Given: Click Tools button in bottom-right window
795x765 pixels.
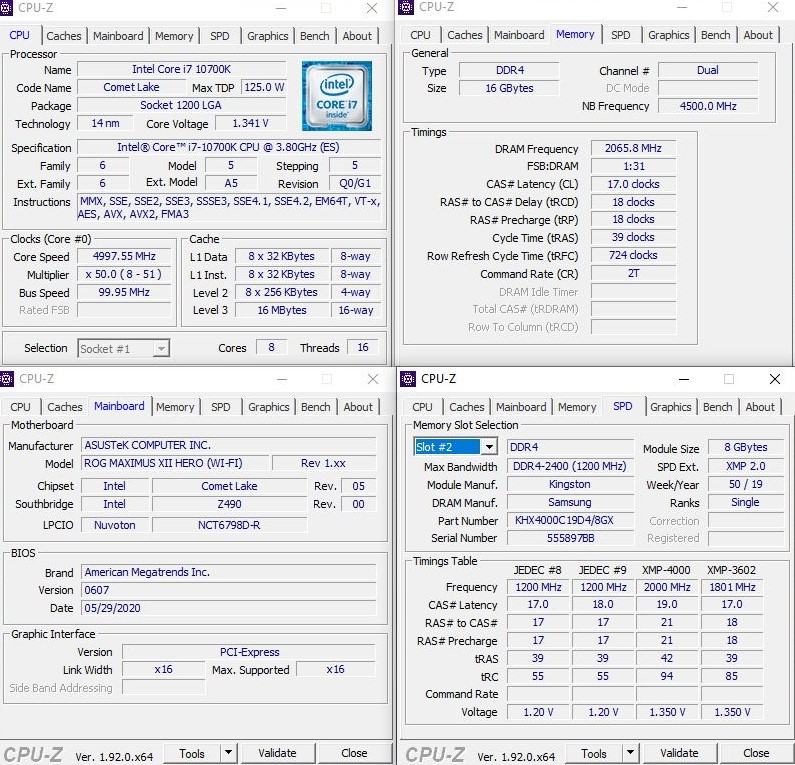Looking at the screenshot, I should click(594, 753).
